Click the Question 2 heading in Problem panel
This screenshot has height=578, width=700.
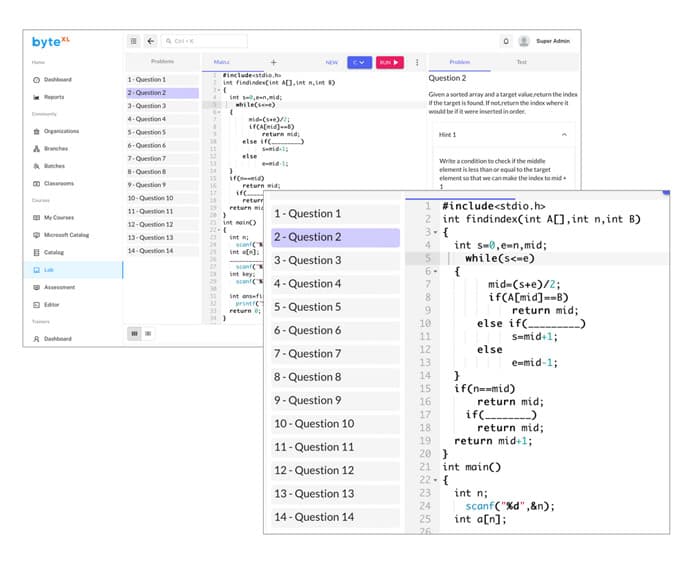pos(447,78)
